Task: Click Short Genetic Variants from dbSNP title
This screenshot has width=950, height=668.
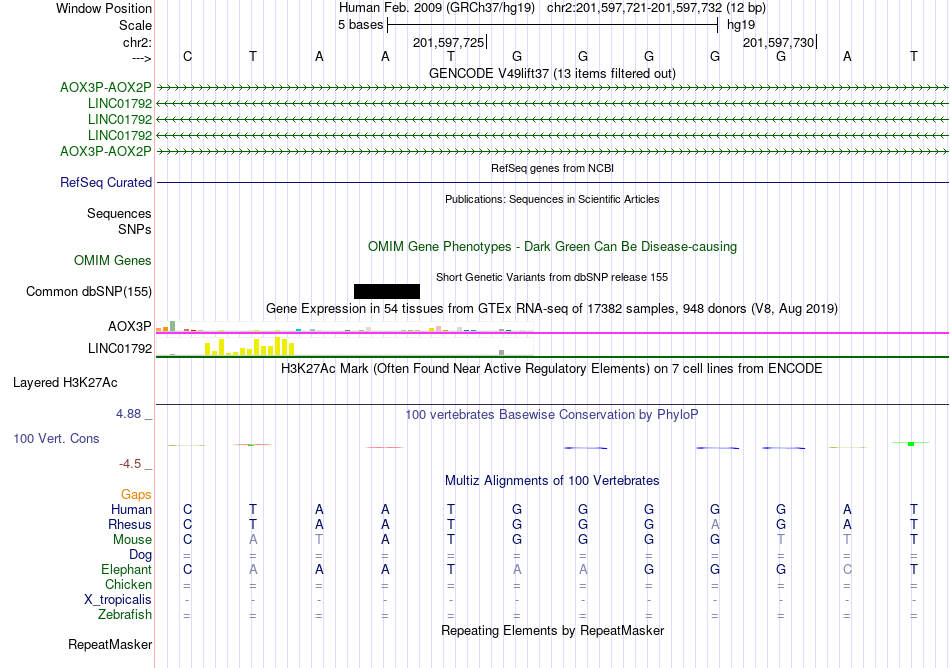Action: tap(552, 277)
